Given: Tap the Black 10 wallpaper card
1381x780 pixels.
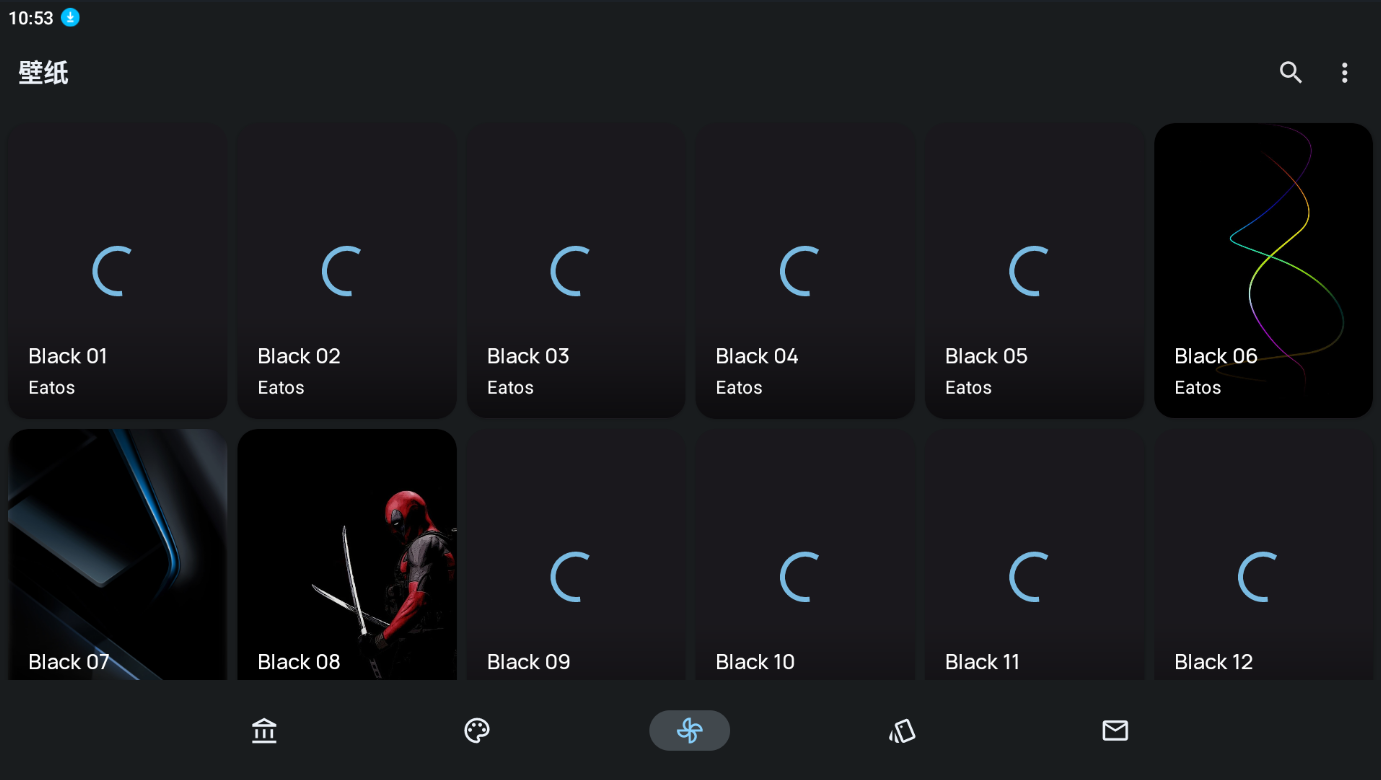Looking at the screenshot, I should tap(805, 555).
